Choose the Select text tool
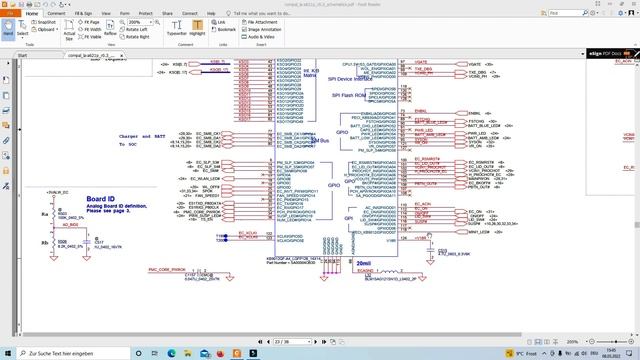Screen dimensions: 640x360 22,29
